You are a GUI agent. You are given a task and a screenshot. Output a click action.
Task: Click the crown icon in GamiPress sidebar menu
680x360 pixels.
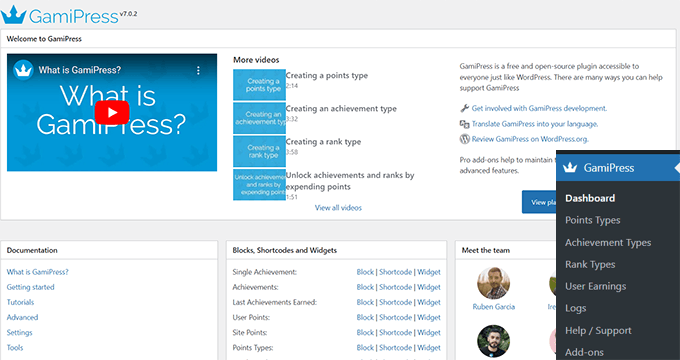(x=570, y=168)
